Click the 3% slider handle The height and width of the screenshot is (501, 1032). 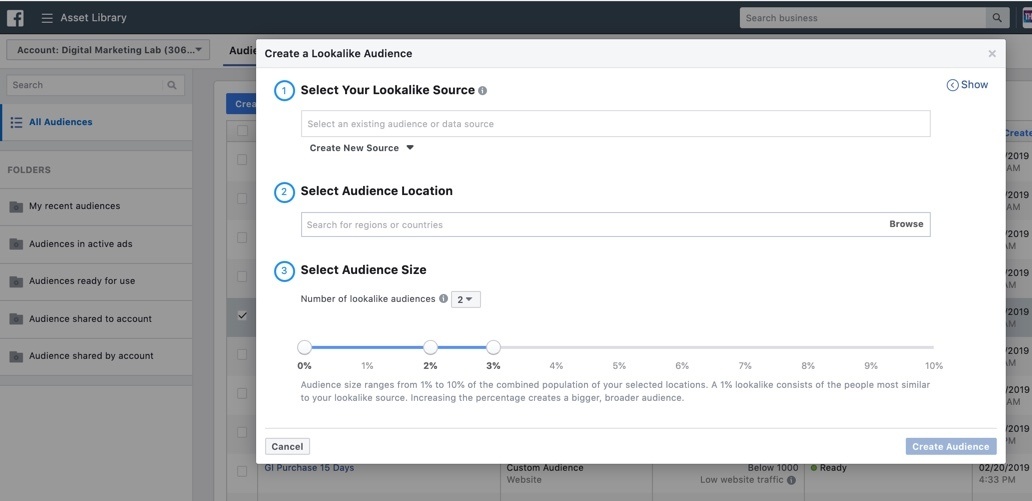(x=493, y=347)
